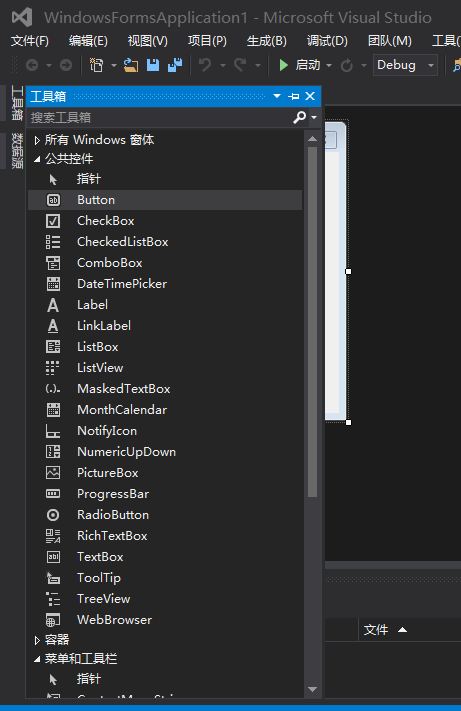Image resolution: width=461 pixels, height=711 pixels.
Task: Open the New Project icon dropdown arrow
Action: 113,66
